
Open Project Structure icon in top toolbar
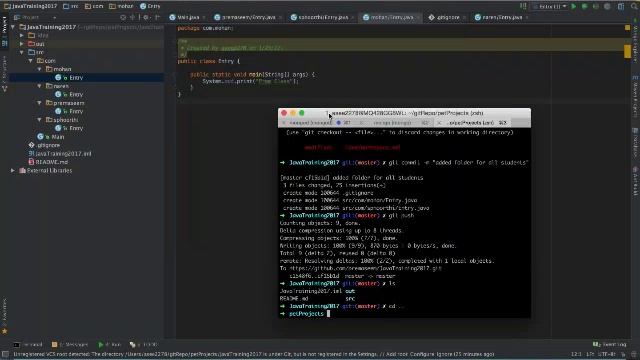tap(621, 6)
